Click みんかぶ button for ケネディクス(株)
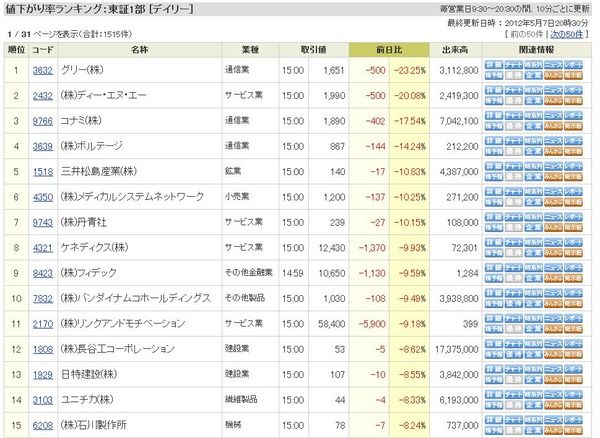Viewport: 600px width, 438px height. pos(553,253)
